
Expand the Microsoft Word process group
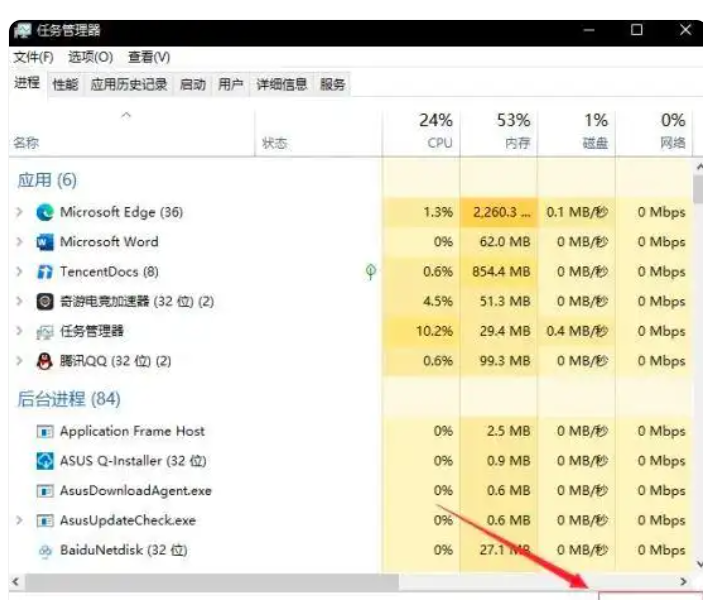19,242
